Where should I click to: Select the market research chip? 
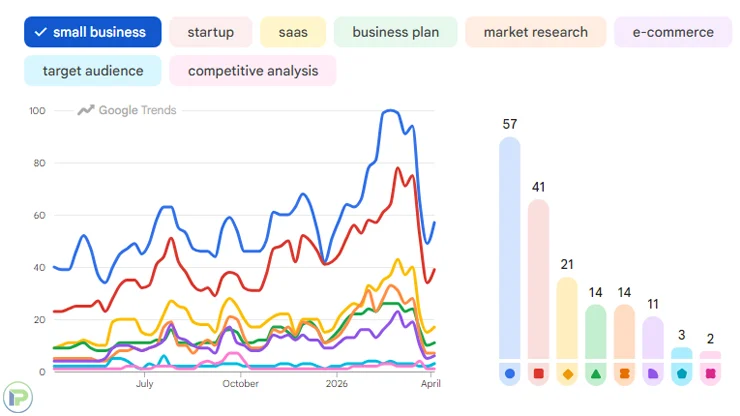pos(535,32)
